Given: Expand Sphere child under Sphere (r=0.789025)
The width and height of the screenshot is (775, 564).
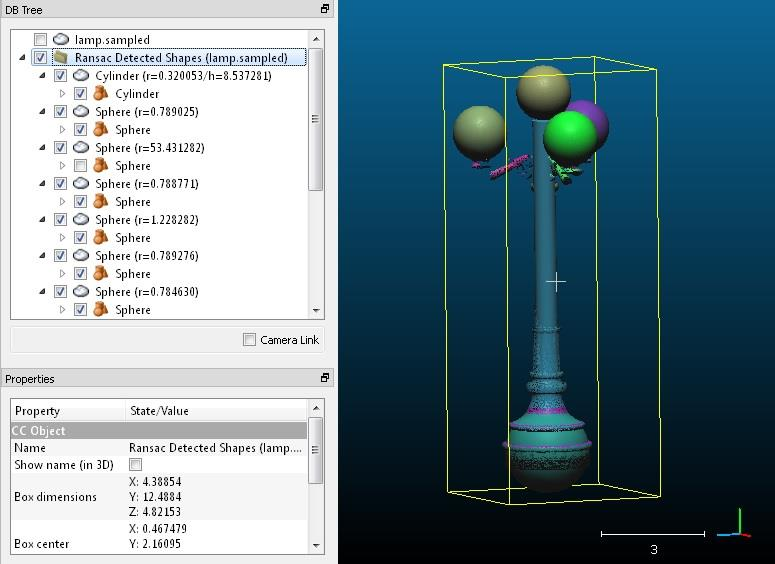Looking at the screenshot, I should click(x=62, y=130).
